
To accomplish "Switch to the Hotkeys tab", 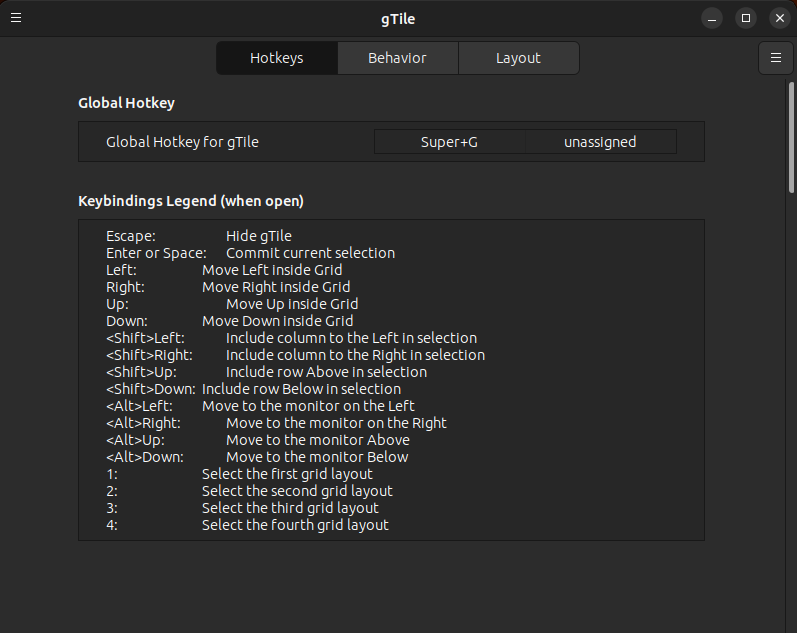I will 277,58.
